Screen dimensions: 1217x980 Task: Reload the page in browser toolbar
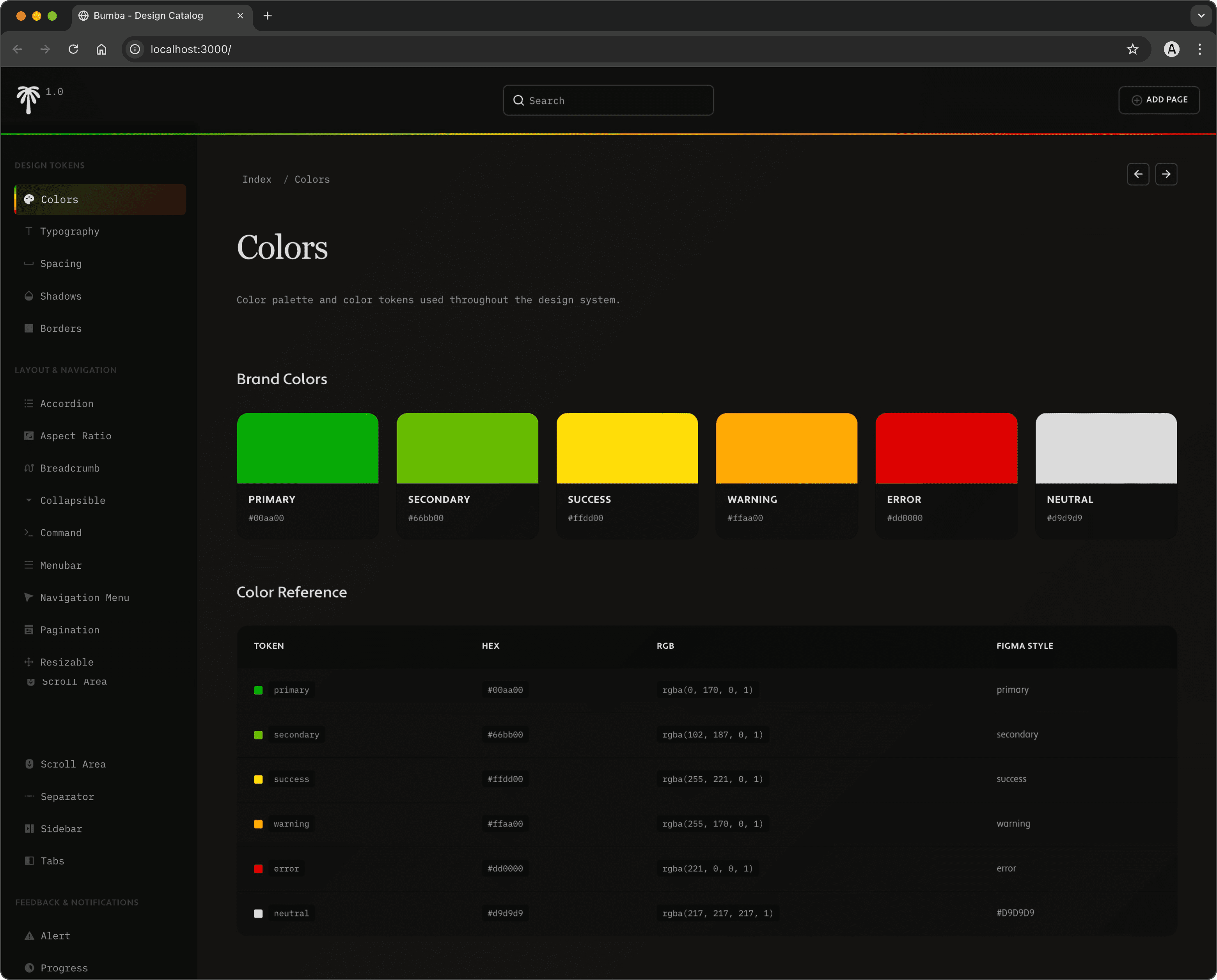point(73,49)
